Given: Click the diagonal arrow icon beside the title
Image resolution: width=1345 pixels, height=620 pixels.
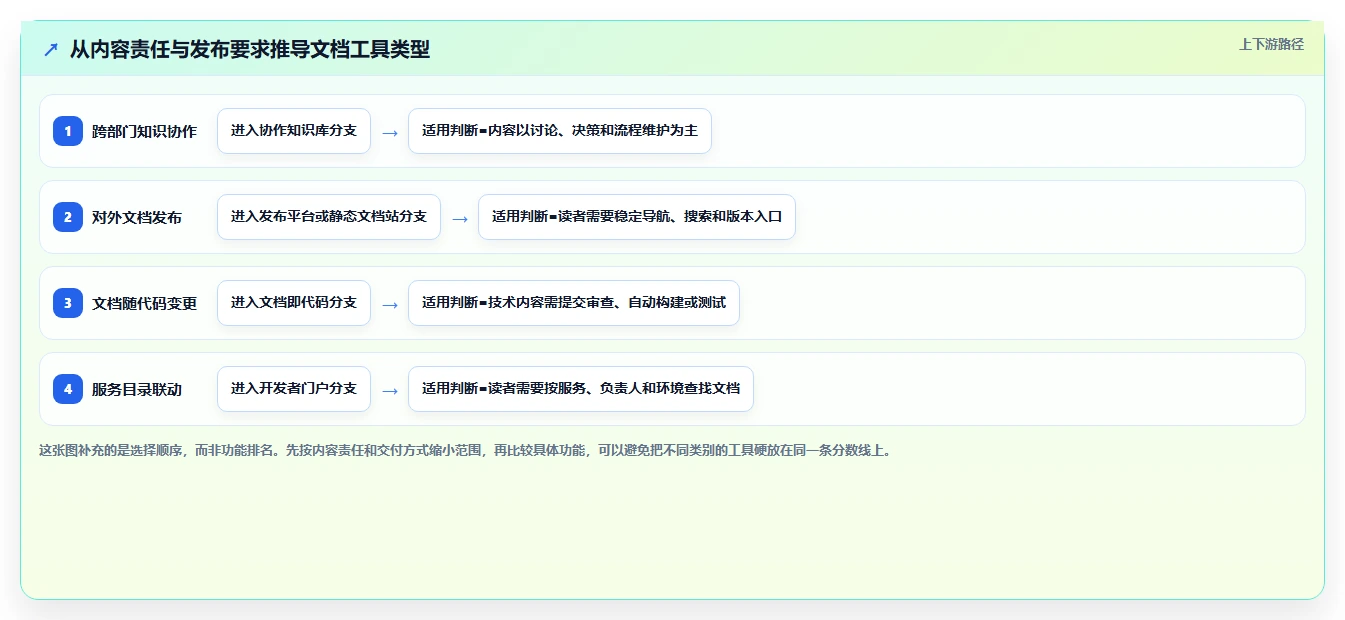Looking at the screenshot, I should pyautogui.click(x=51, y=49).
